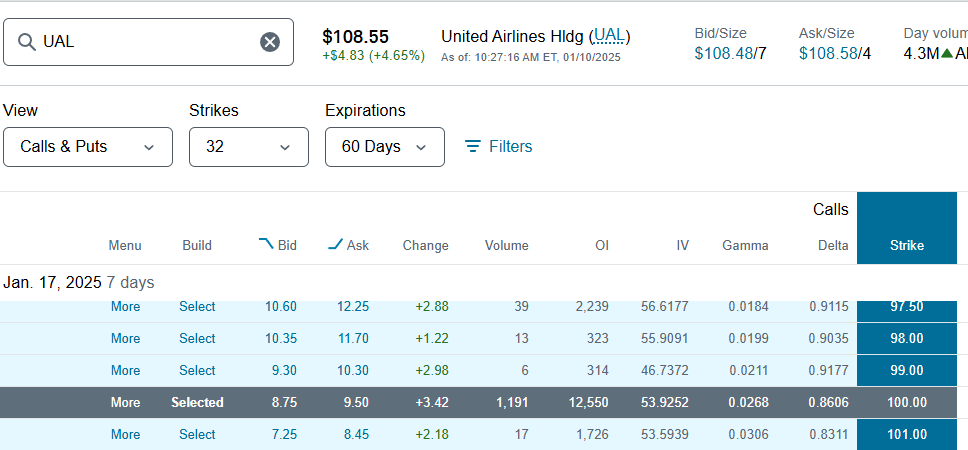The height and width of the screenshot is (450, 968).
Task: Click ask 8.45 on 101.00 row
Action: coord(356,435)
